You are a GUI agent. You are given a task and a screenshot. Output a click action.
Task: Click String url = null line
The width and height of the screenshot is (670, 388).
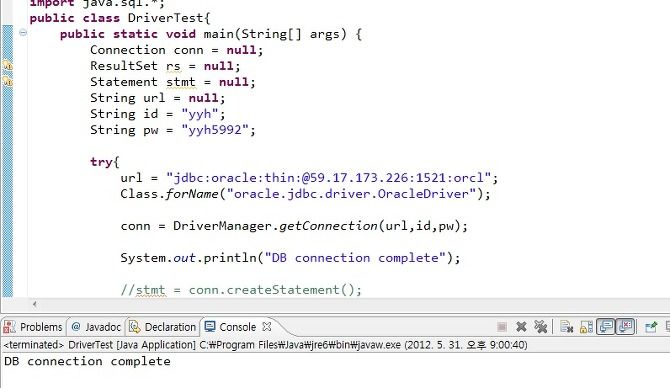(x=157, y=98)
